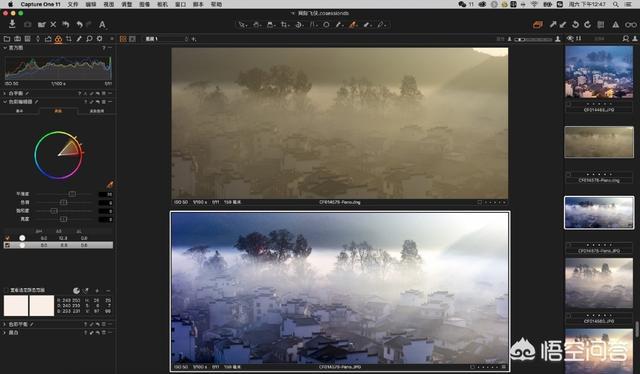Open the Capture One 11 menu

pos(40,4)
